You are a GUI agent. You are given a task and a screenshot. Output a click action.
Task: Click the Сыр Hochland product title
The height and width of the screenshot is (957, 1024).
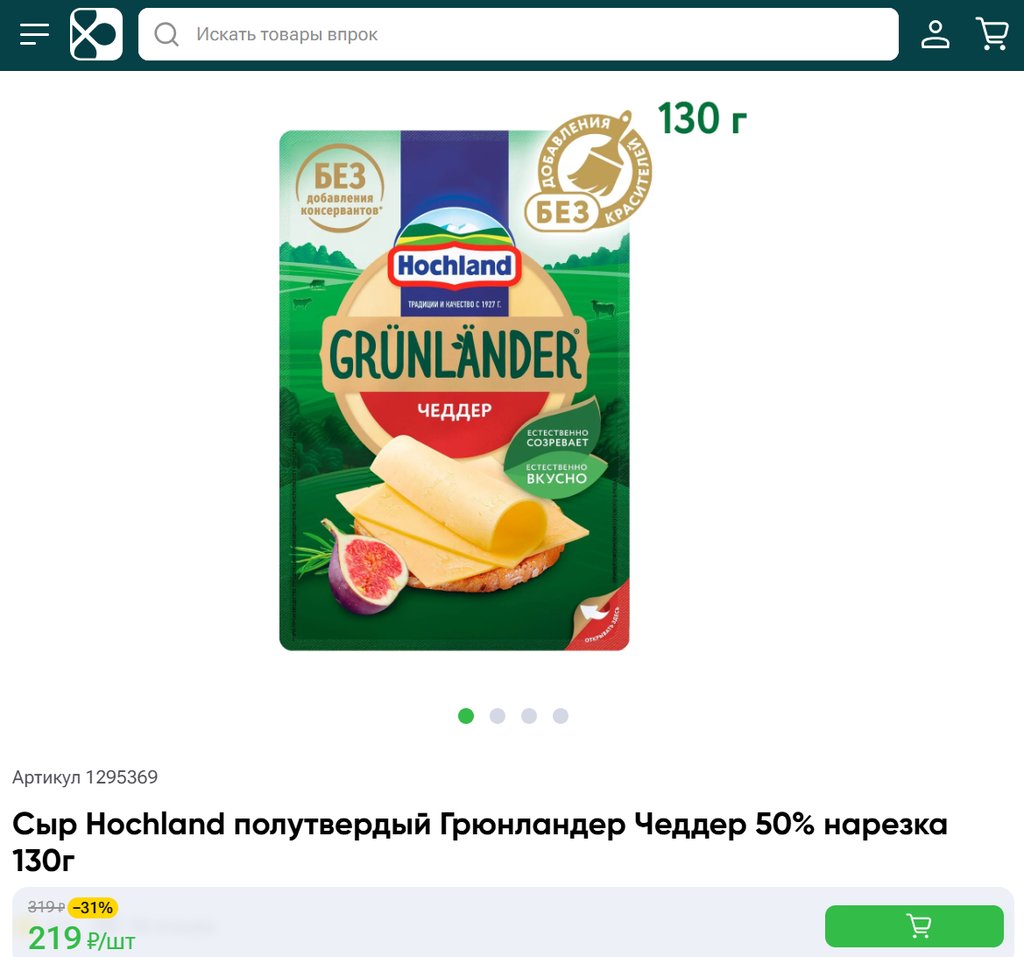pyautogui.click(x=480, y=842)
